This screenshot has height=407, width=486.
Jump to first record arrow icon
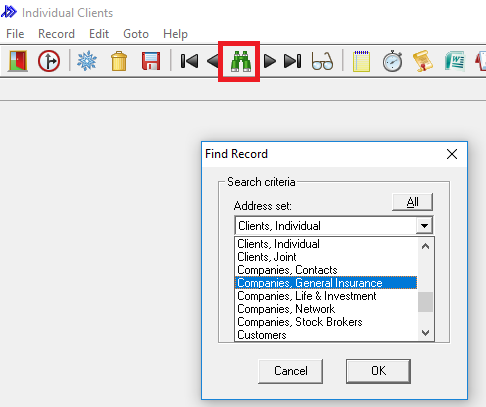[189, 61]
